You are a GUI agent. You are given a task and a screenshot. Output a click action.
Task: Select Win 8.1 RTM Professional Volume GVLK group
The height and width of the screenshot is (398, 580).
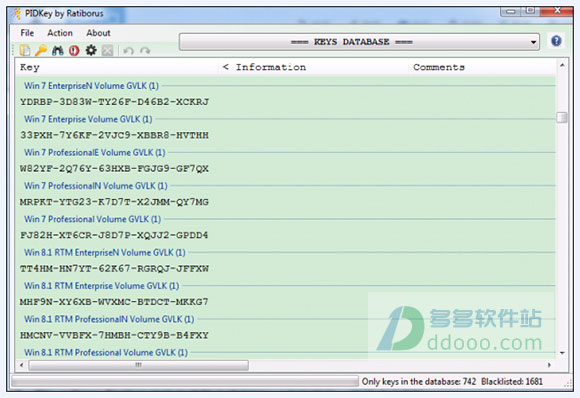pos(106,352)
